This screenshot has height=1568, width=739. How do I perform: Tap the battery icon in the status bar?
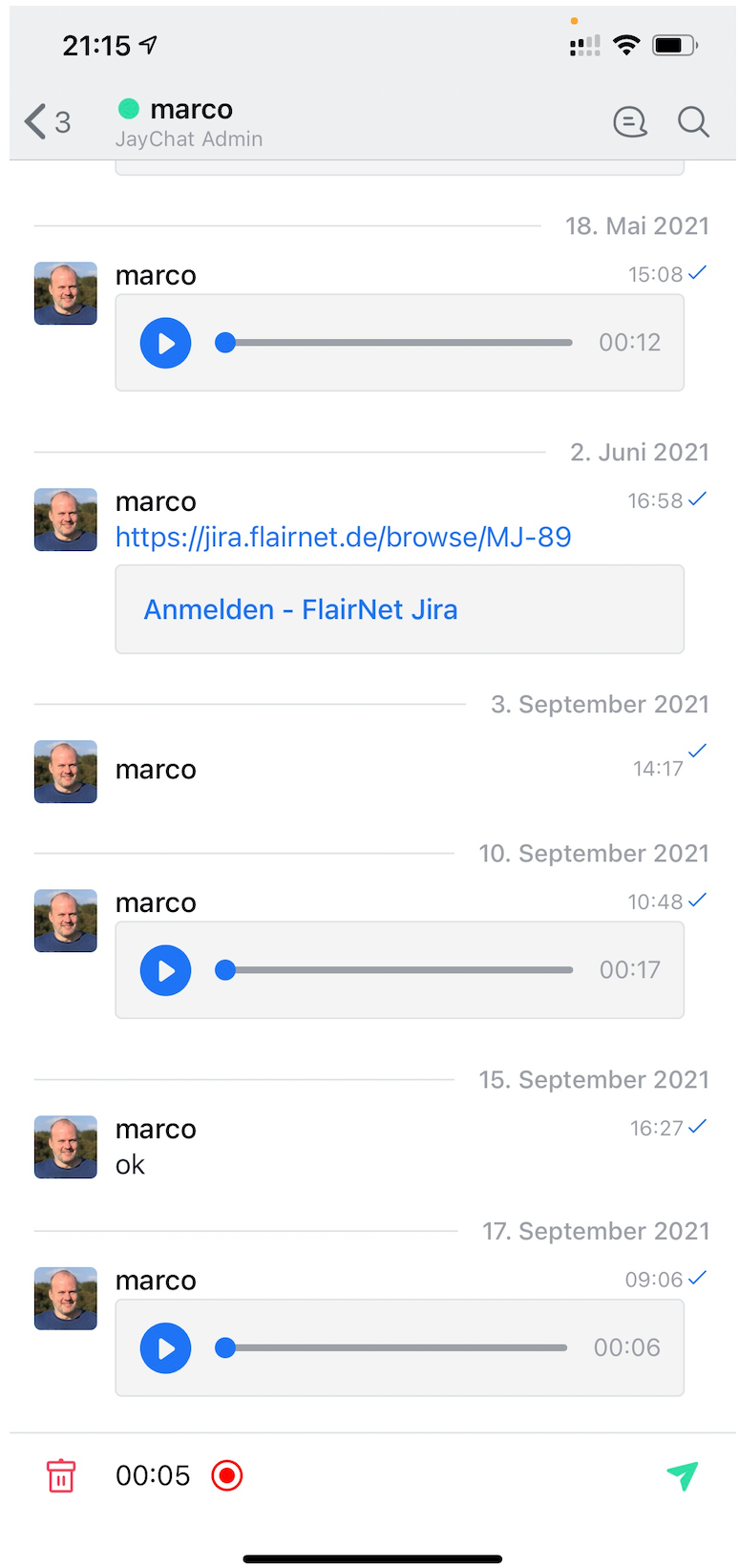[675, 45]
